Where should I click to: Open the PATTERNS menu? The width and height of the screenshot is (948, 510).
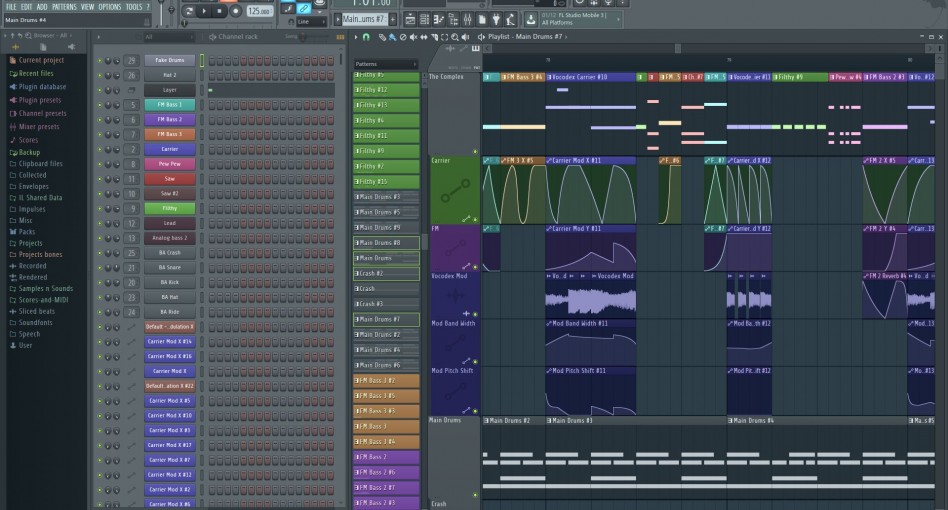(64, 7)
